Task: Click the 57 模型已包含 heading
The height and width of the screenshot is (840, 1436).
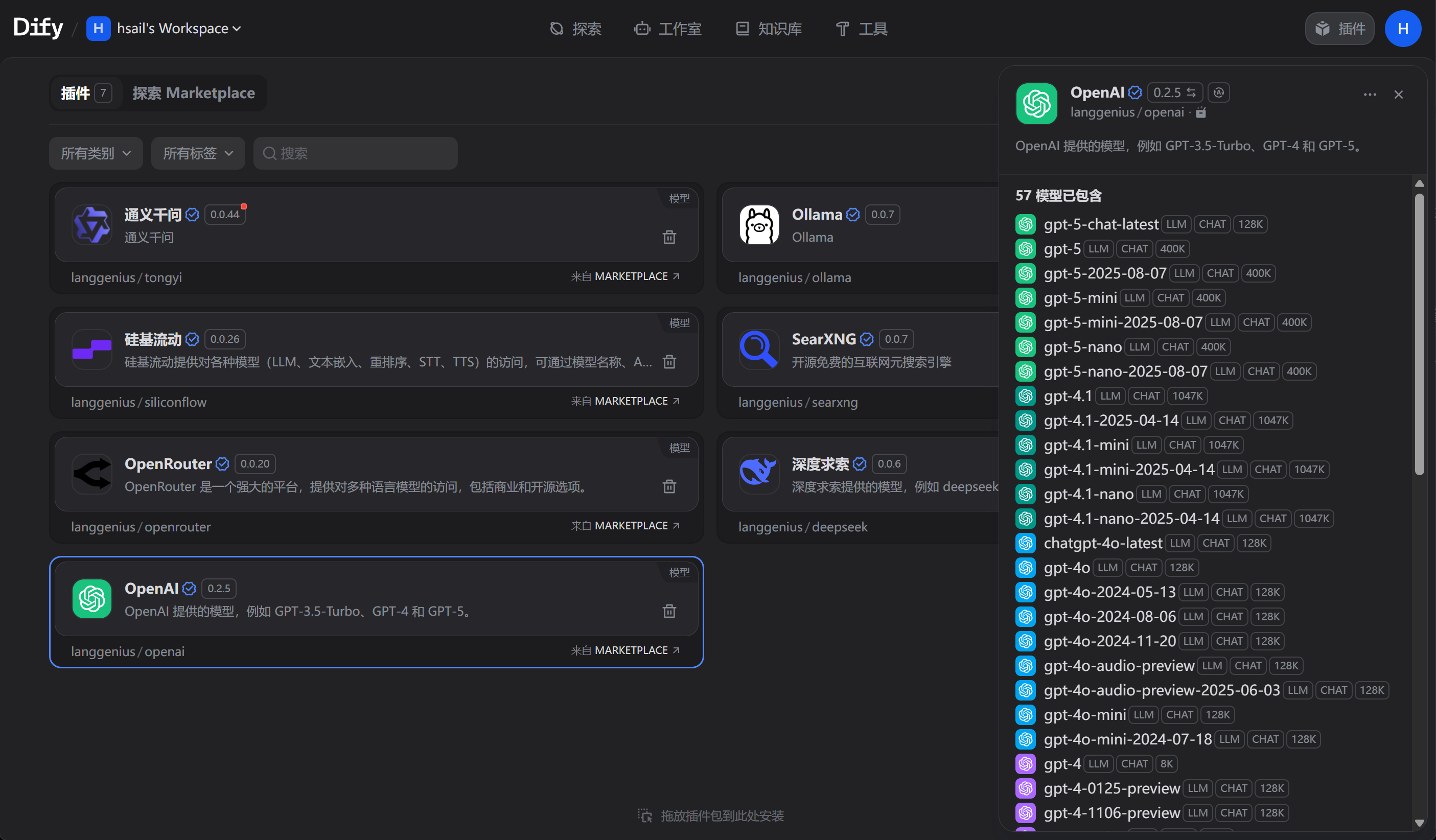Action: pos(1058,196)
